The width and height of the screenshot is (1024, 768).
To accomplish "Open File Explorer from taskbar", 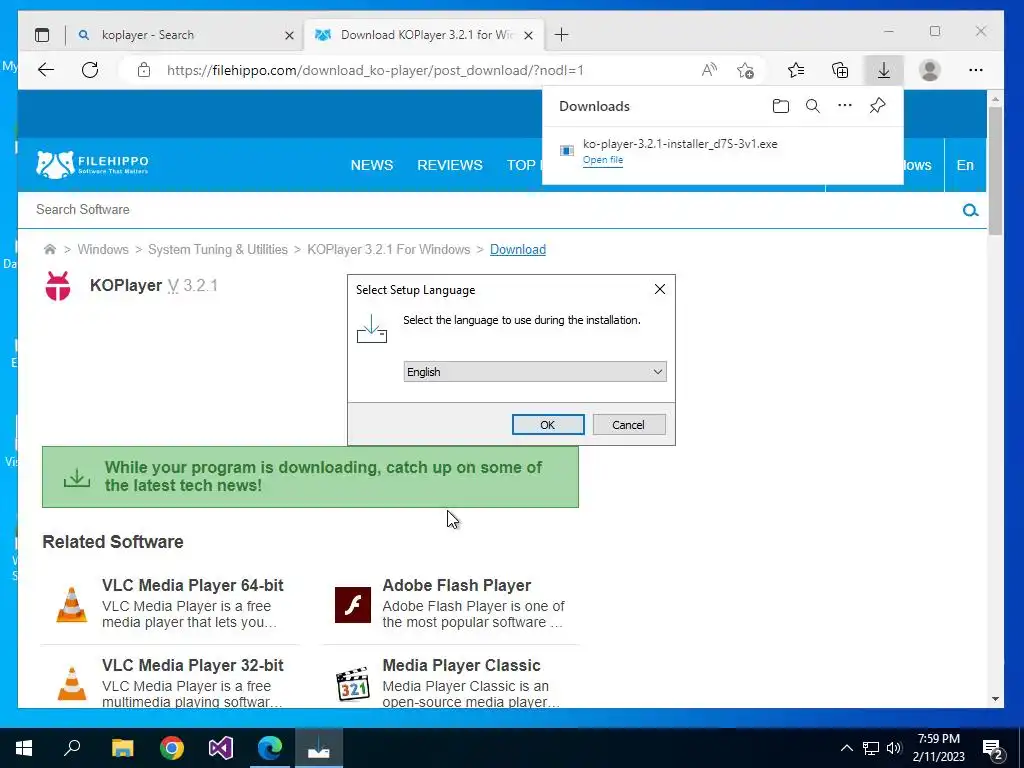I will point(122,748).
